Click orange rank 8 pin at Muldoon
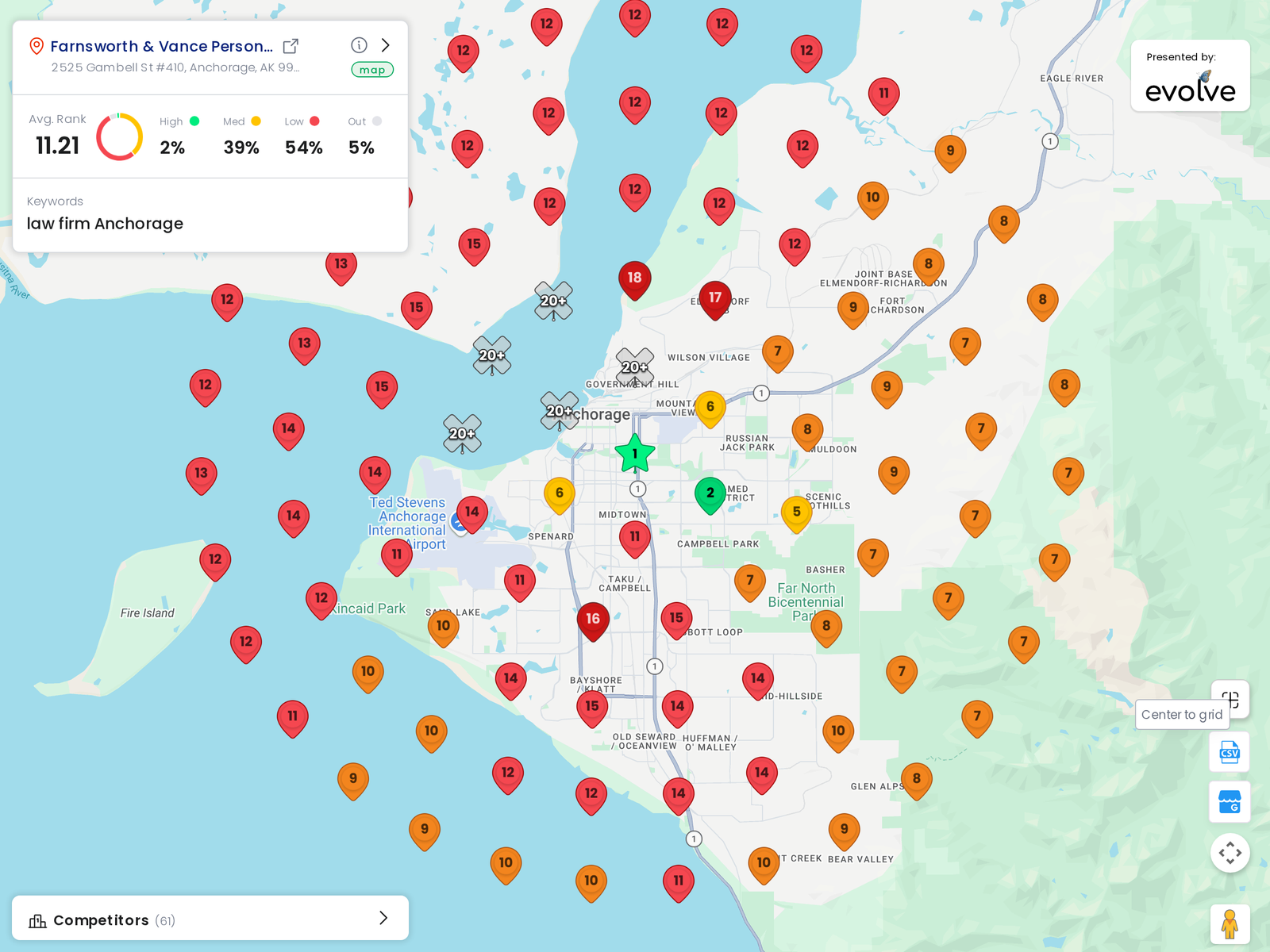Viewport: 1270px width, 952px height. [807, 432]
